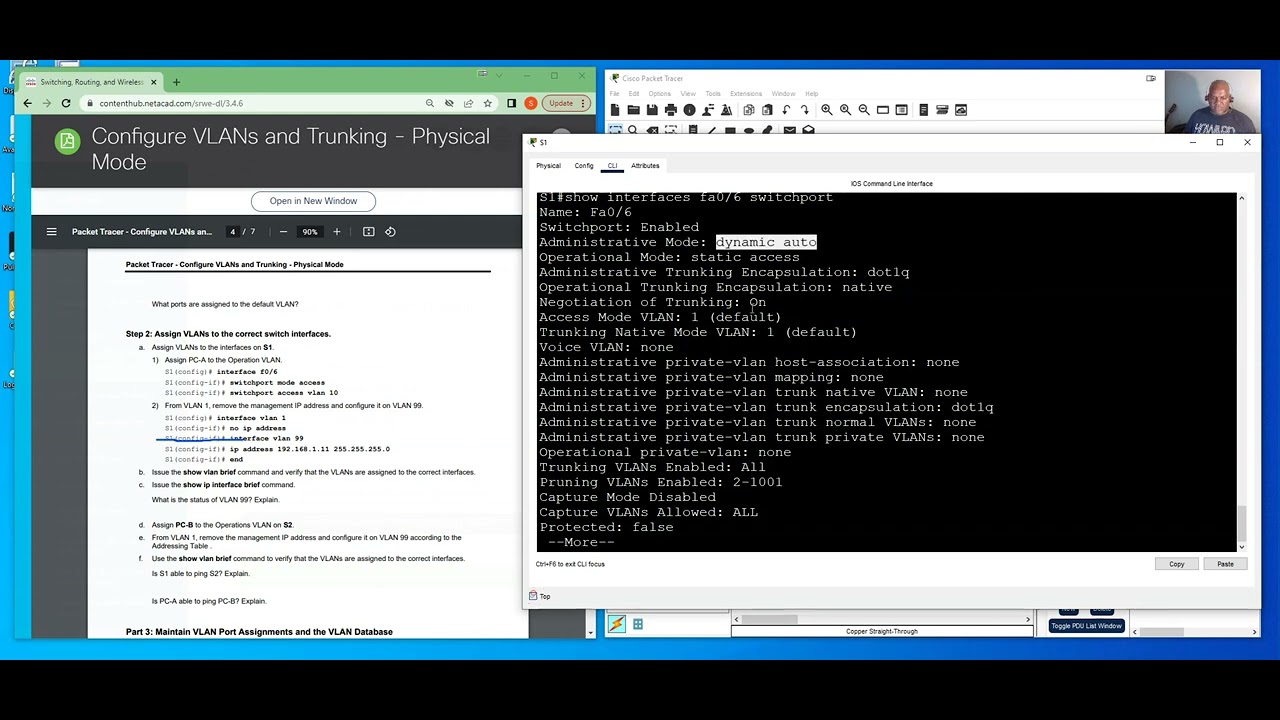Select the Delete tool in Packet Tracer
1280x720 pixels.
point(652,131)
